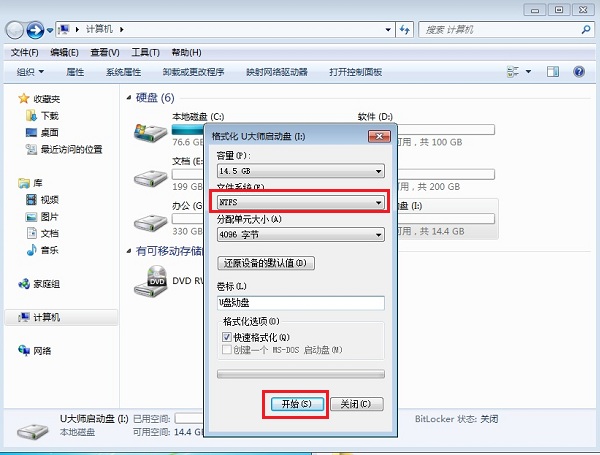Open 桌面 in the favorites sidebar

(49, 133)
